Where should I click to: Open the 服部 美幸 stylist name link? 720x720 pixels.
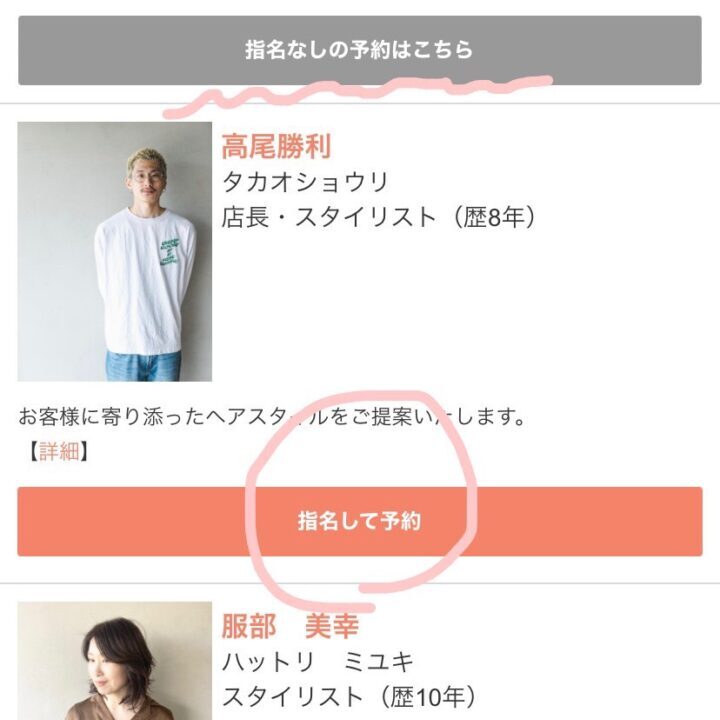tap(290, 626)
